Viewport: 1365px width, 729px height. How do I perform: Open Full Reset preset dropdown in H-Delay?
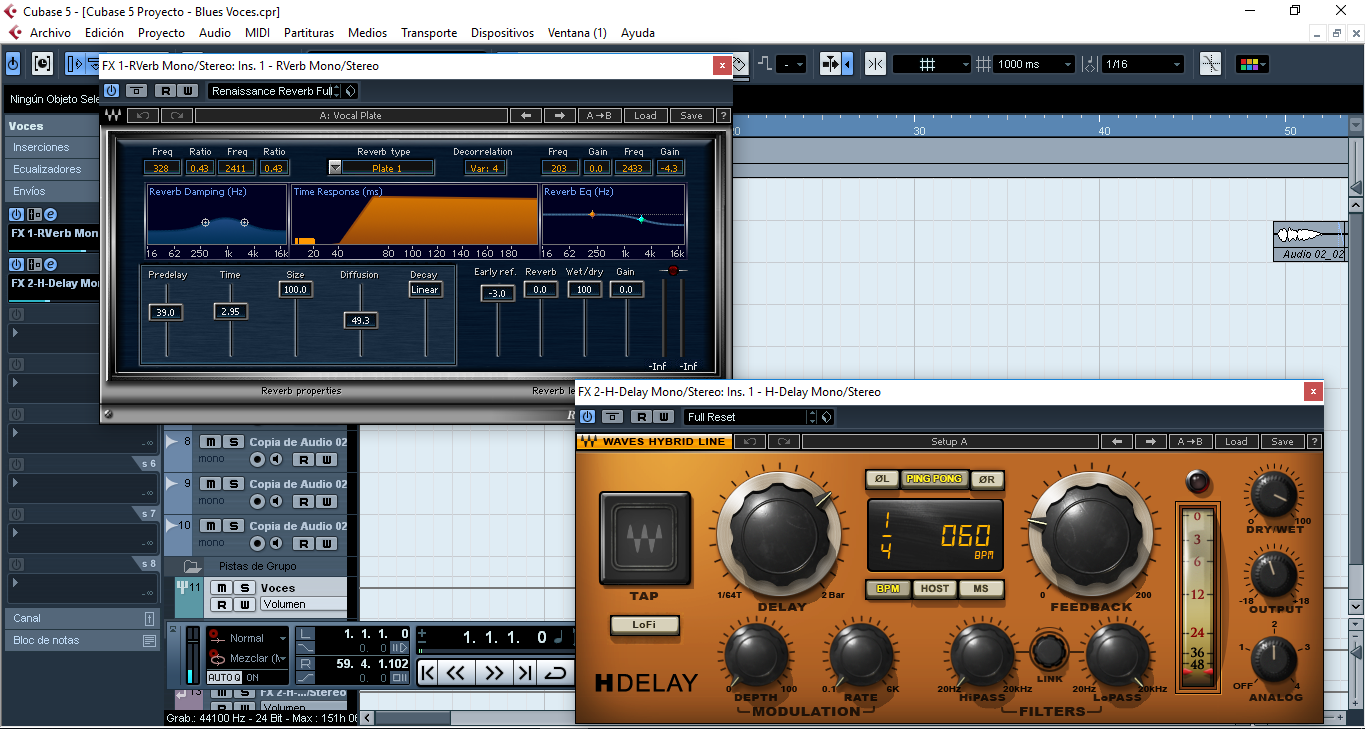click(x=750, y=417)
